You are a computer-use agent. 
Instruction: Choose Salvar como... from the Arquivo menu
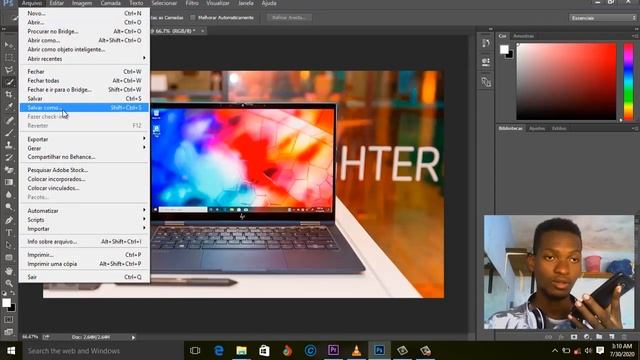pos(85,107)
